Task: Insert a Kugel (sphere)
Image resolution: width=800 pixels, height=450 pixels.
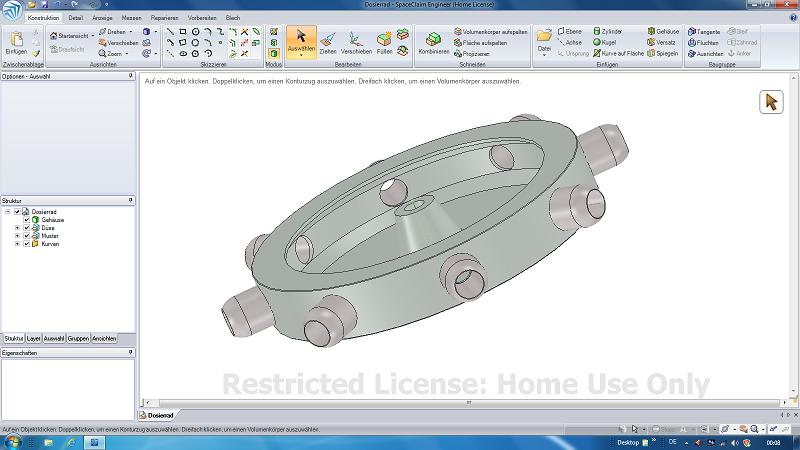Action: [605, 42]
